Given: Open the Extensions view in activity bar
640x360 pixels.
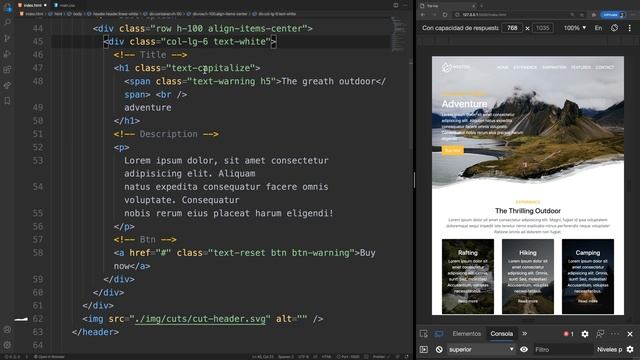Looking at the screenshot, I should (x=7, y=69).
